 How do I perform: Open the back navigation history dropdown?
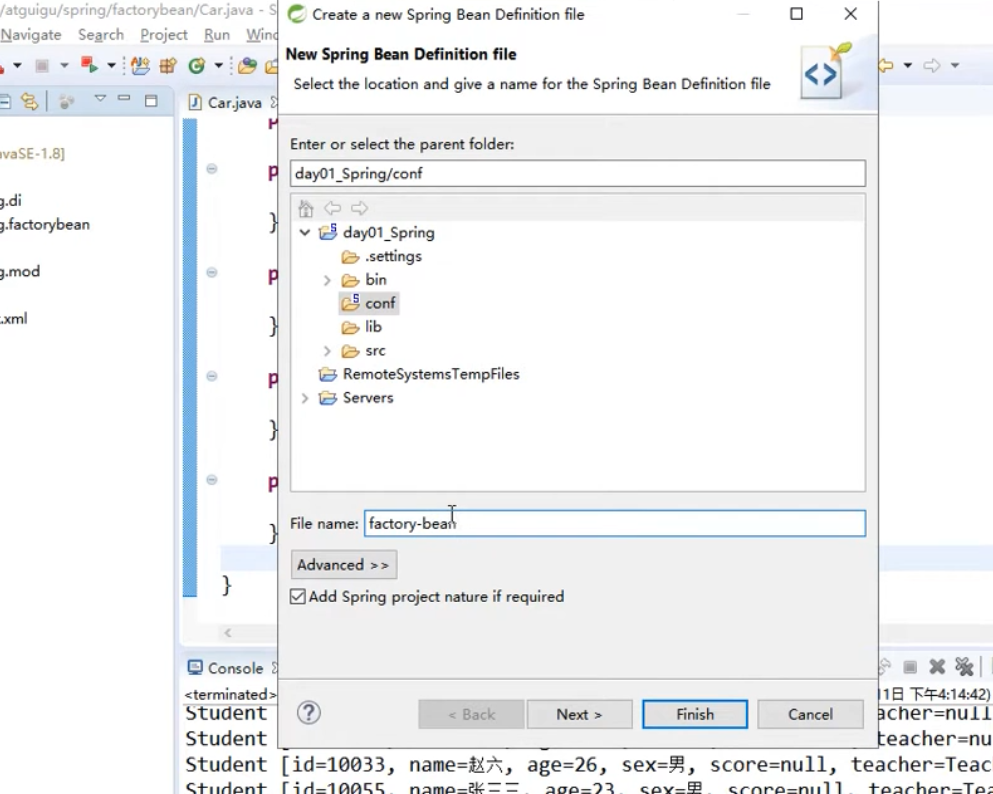(x=908, y=65)
